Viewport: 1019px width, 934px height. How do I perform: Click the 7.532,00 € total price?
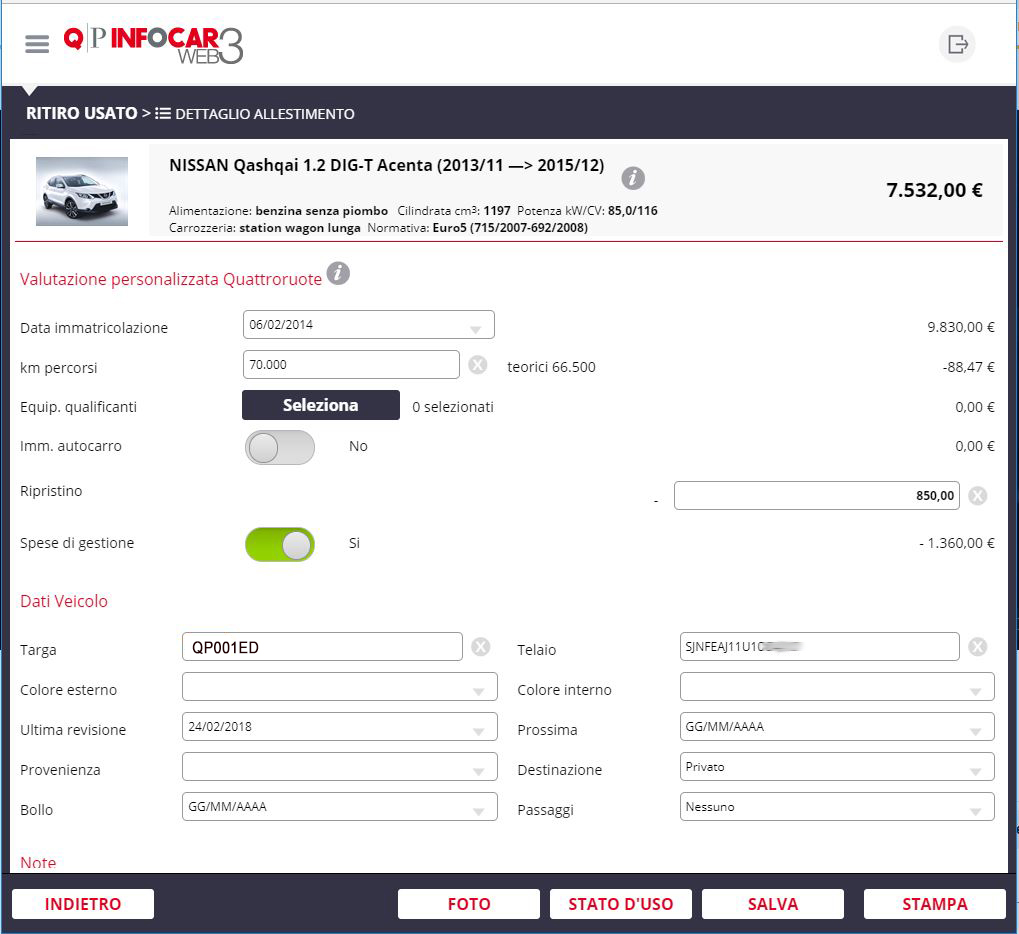935,190
